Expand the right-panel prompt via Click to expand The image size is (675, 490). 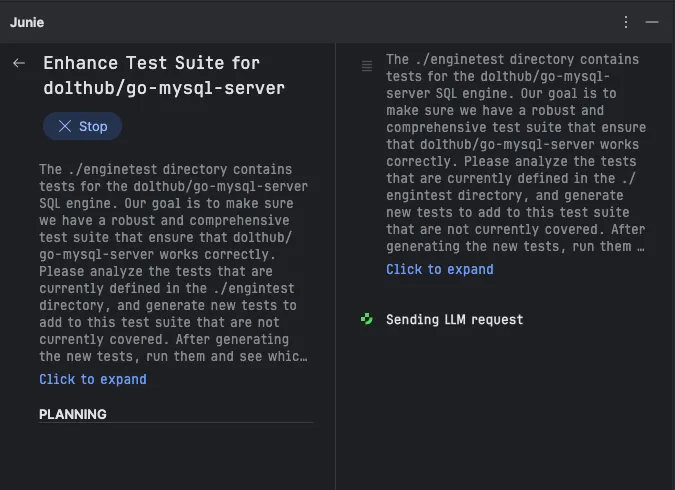click(x=440, y=269)
